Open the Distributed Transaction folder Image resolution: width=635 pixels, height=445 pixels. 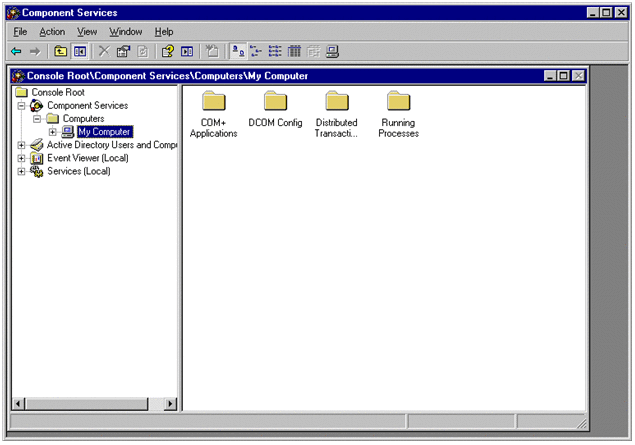[x=337, y=101]
